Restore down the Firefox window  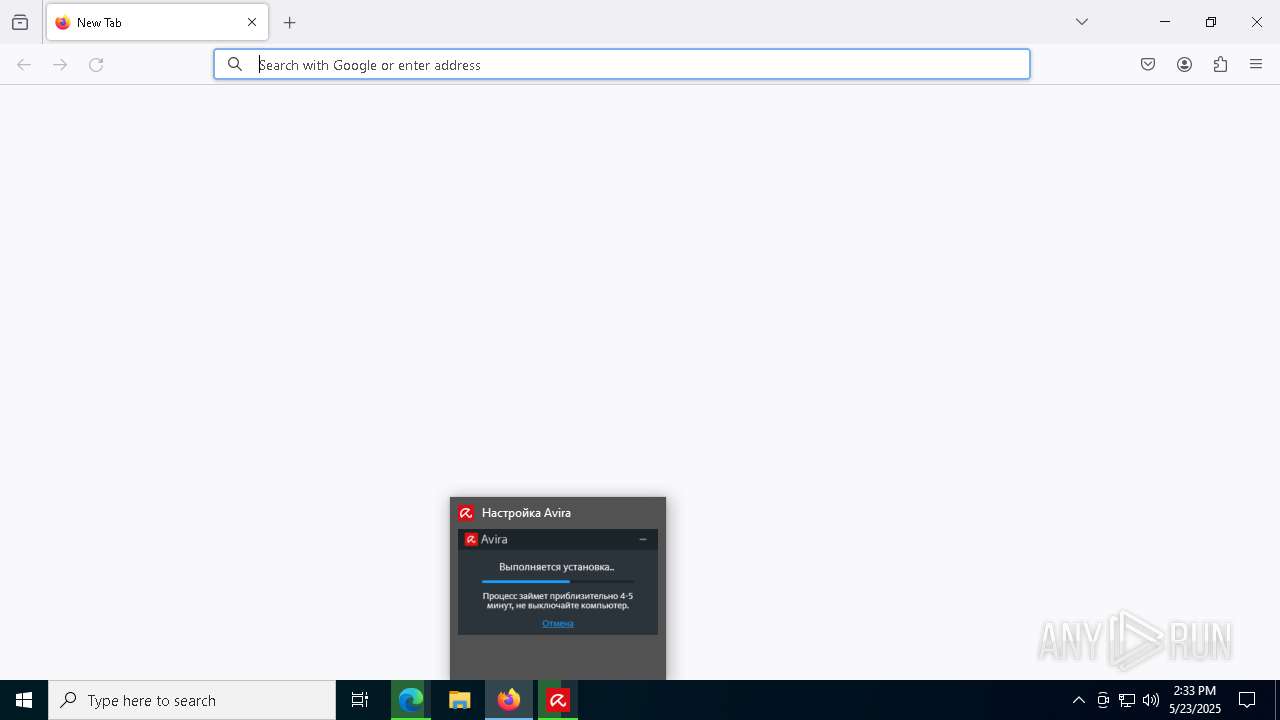click(1211, 22)
